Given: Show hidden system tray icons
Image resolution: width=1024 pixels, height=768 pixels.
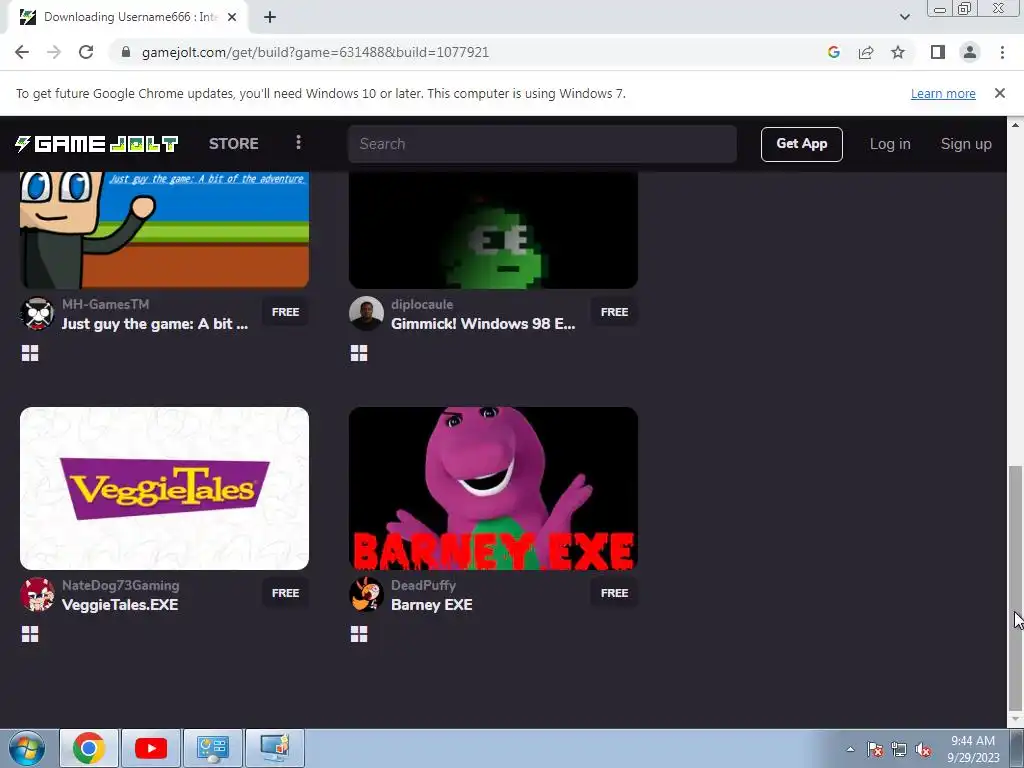Looking at the screenshot, I should (850, 749).
